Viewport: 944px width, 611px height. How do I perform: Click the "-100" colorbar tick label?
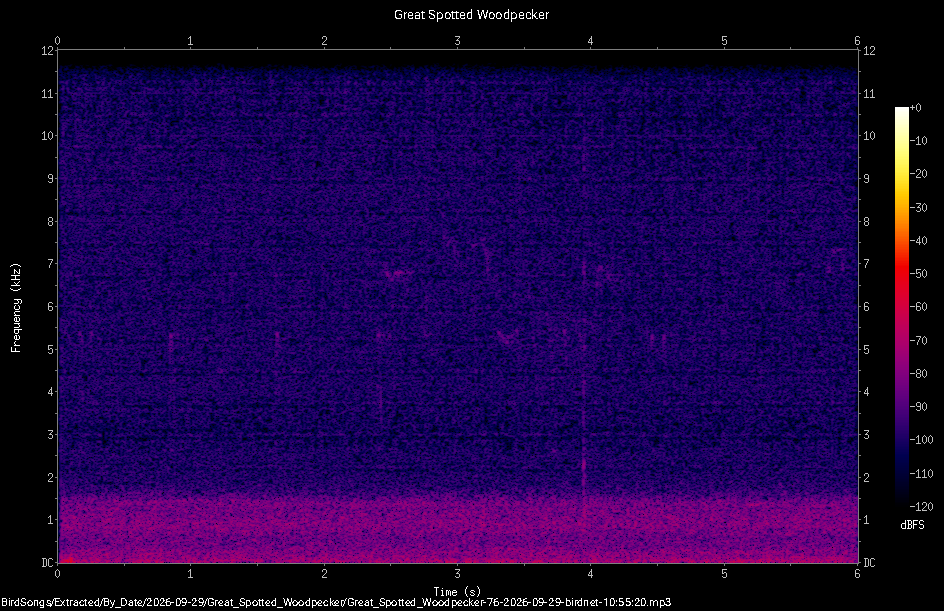(921, 440)
